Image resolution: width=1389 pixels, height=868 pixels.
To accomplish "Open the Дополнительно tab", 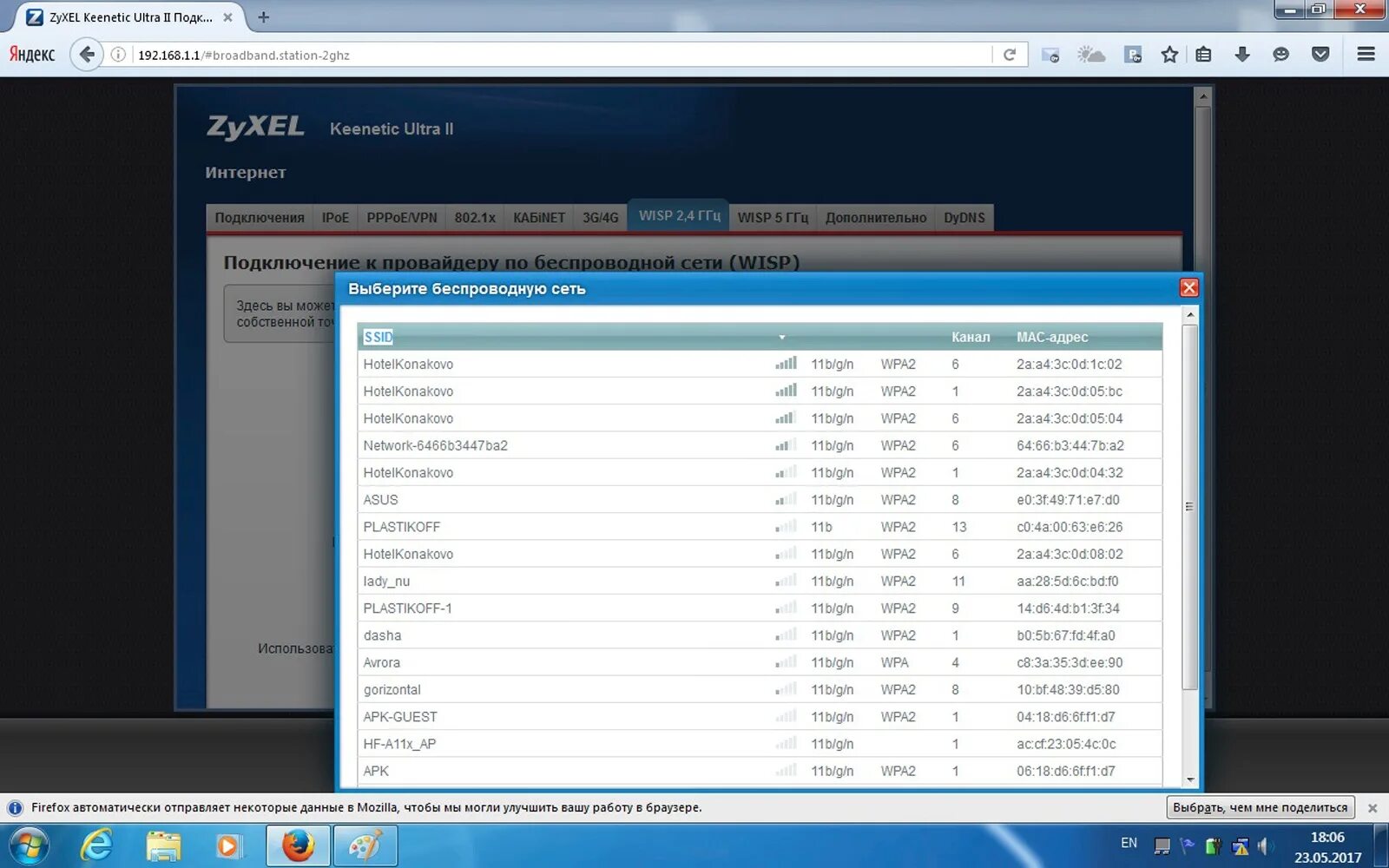I will click(x=876, y=218).
